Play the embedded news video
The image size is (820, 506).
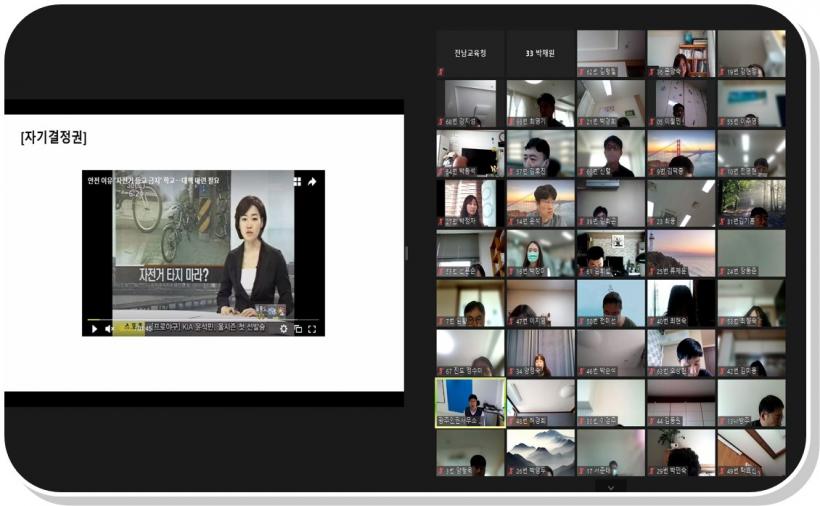95,328
